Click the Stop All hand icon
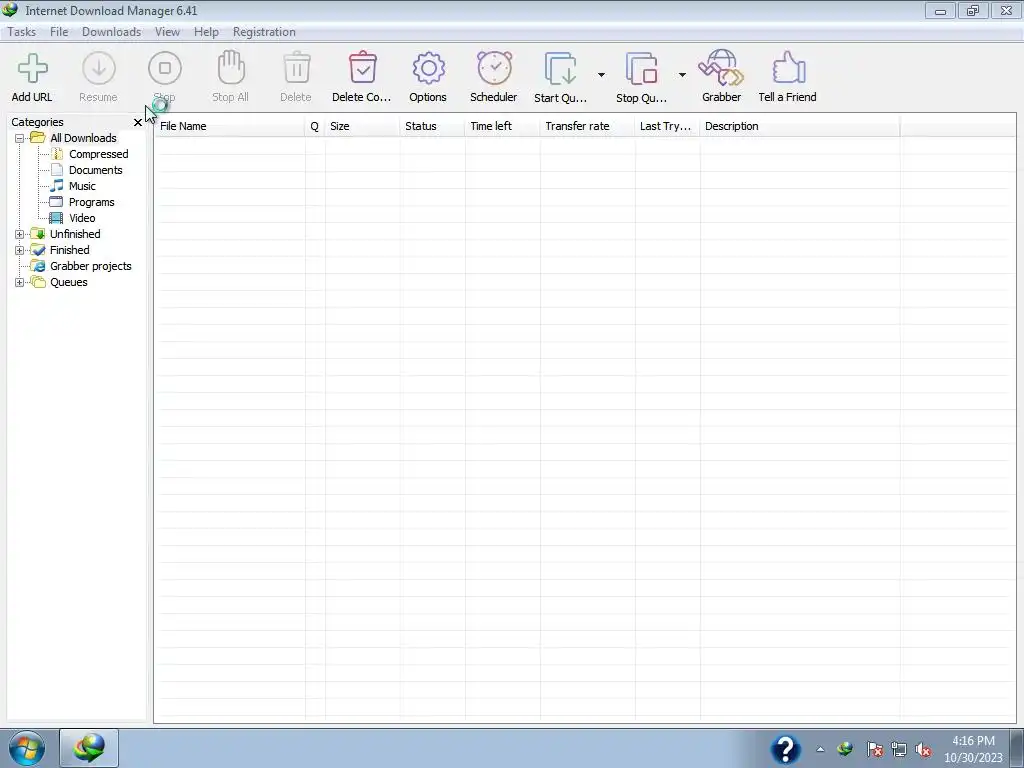 click(x=231, y=67)
